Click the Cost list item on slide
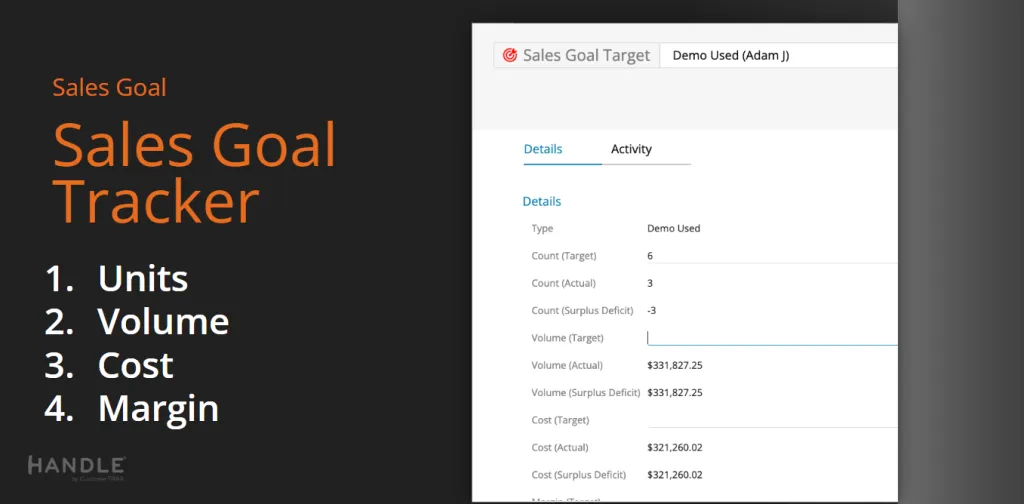The height and width of the screenshot is (504, 1024). click(136, 366)
